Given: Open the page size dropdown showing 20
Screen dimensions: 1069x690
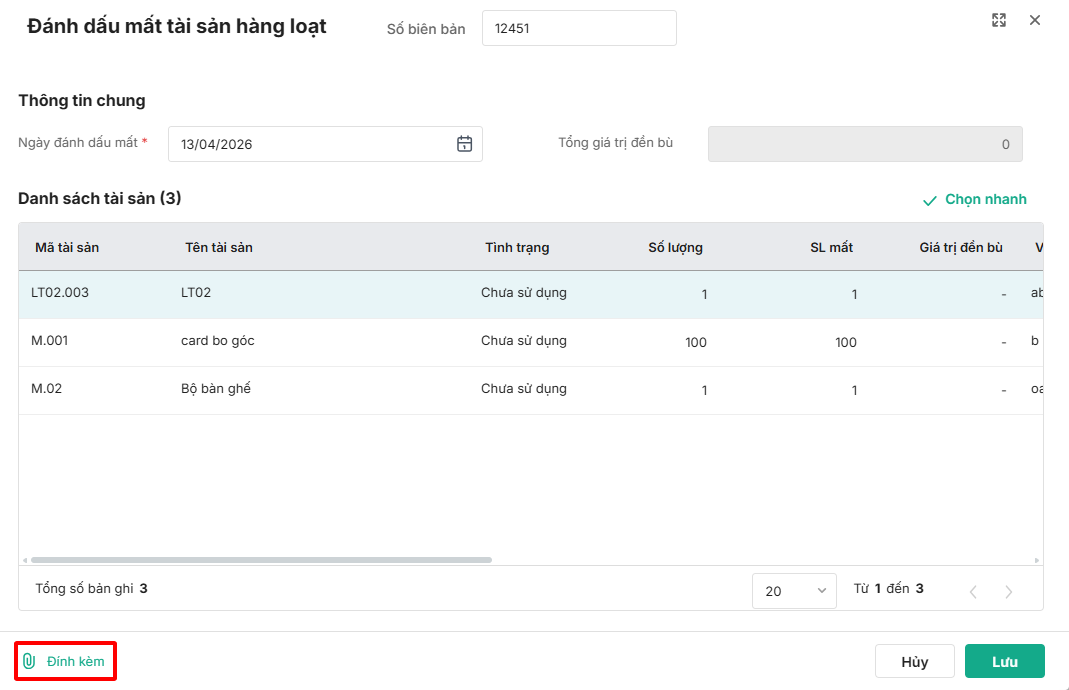Looking at the screenshot, I should [794, 591].
